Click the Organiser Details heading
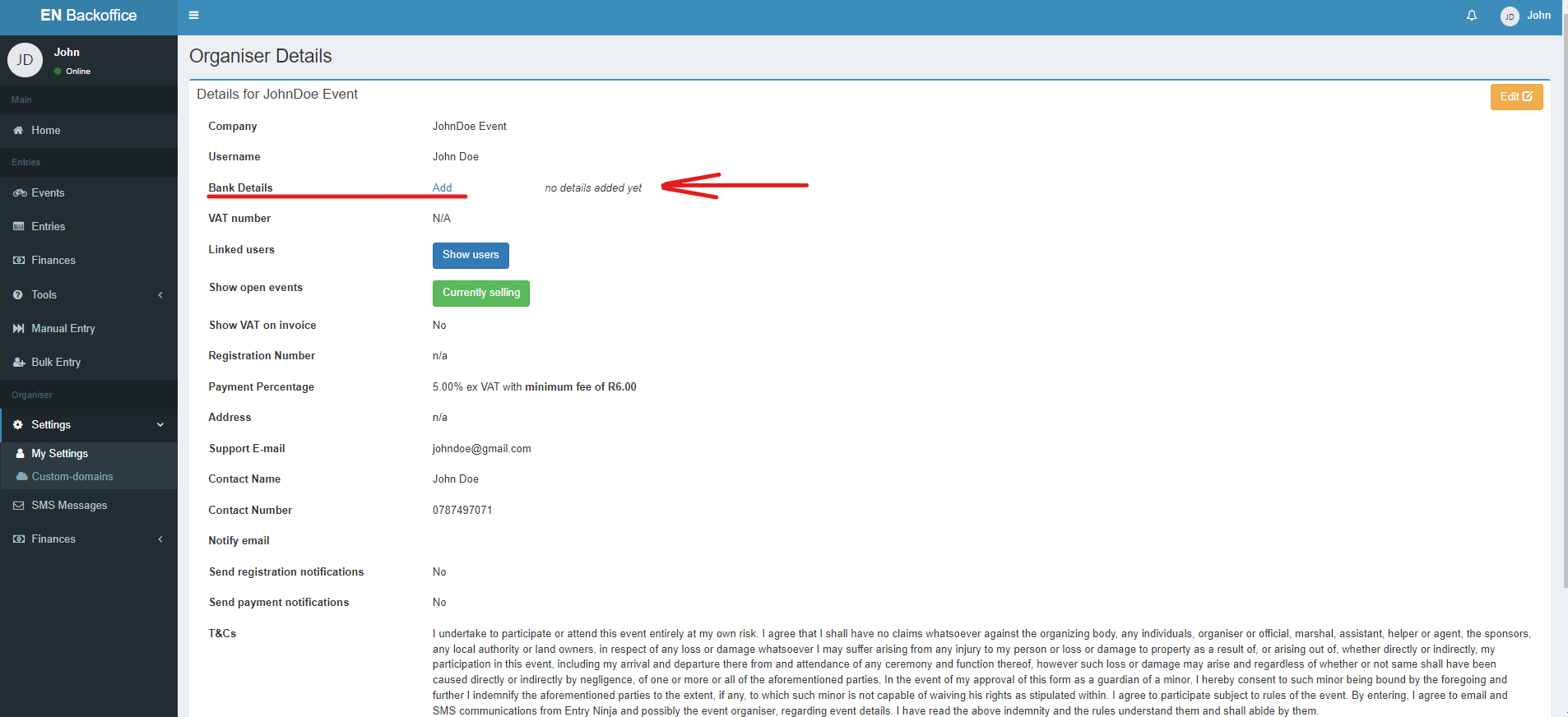Image resolution: width=1568 pixels, height=717 pixels. click(261, 56)
